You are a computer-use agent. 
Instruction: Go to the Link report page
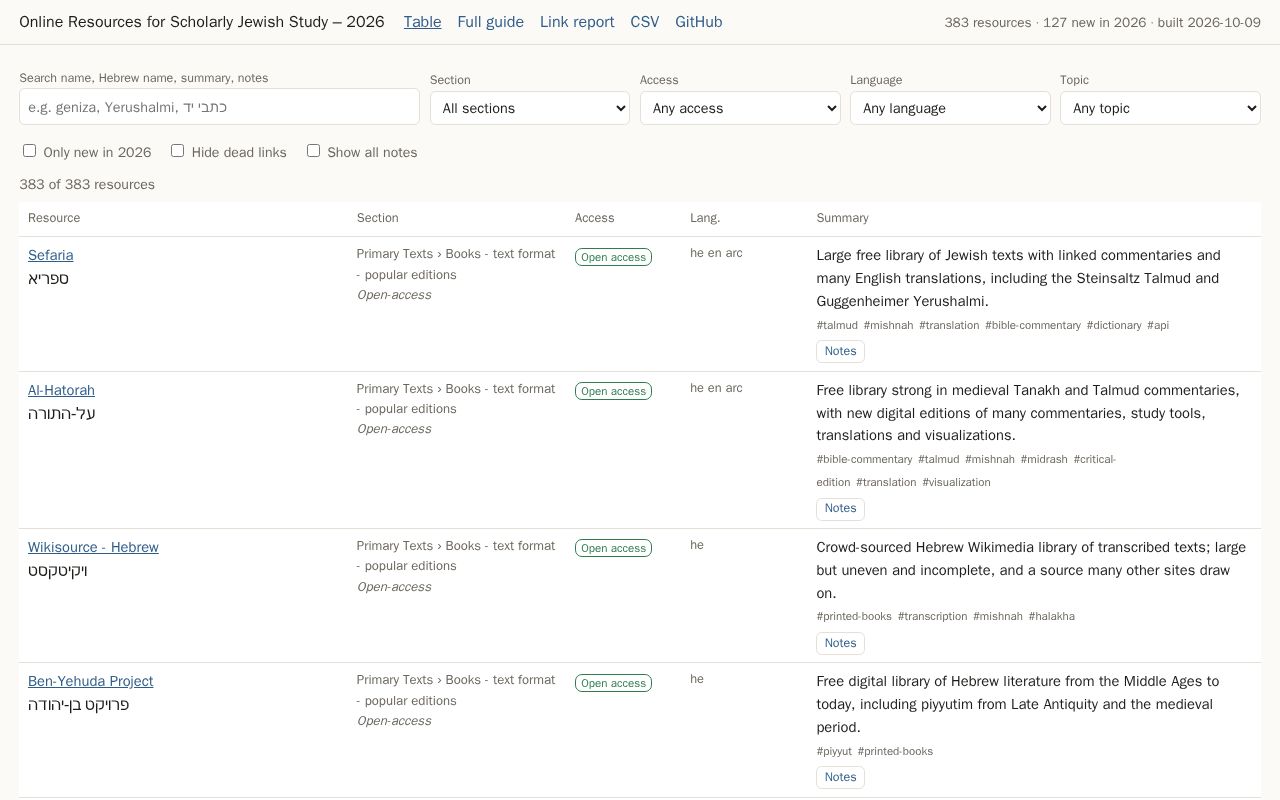(x=577, y=22)
